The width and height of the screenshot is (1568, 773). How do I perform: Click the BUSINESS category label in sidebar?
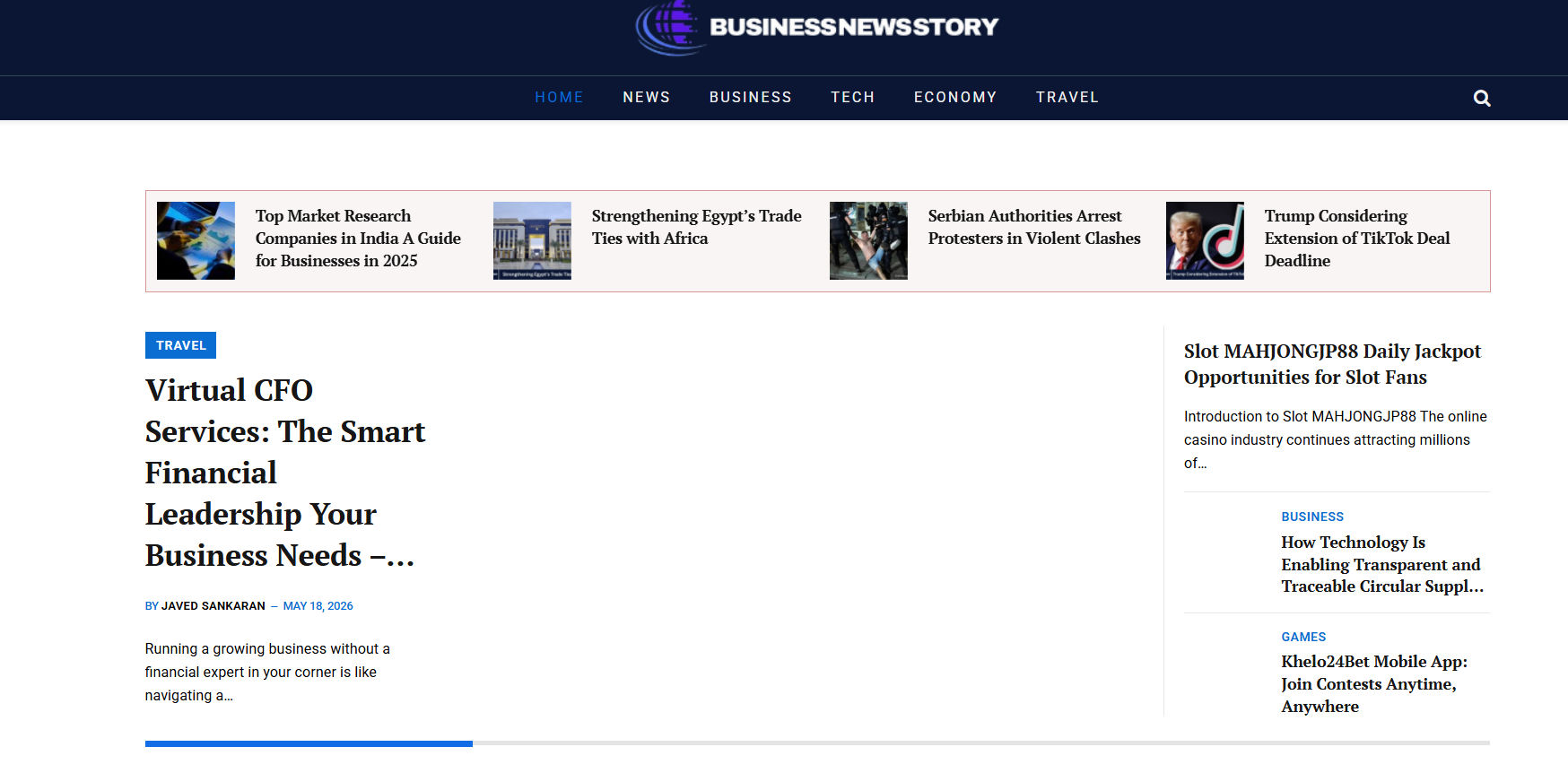tap(1311, 517)
